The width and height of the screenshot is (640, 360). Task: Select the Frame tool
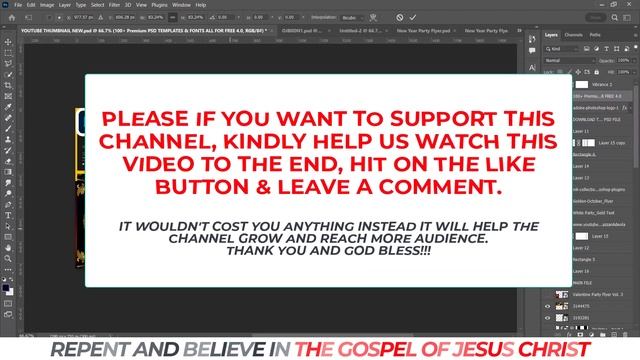tap(8, 96)
